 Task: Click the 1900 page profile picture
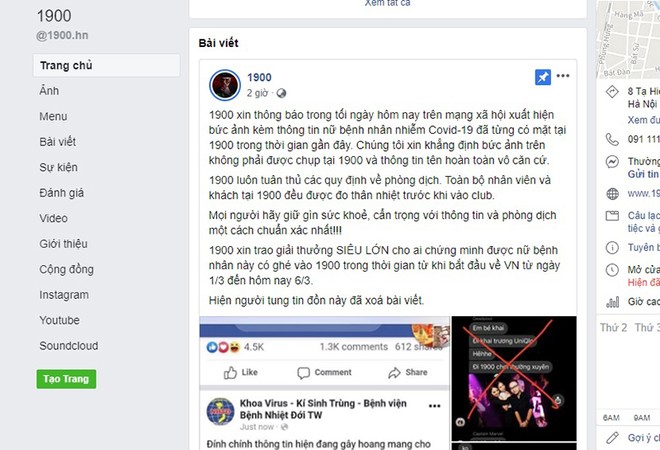(x=225, y=85)
